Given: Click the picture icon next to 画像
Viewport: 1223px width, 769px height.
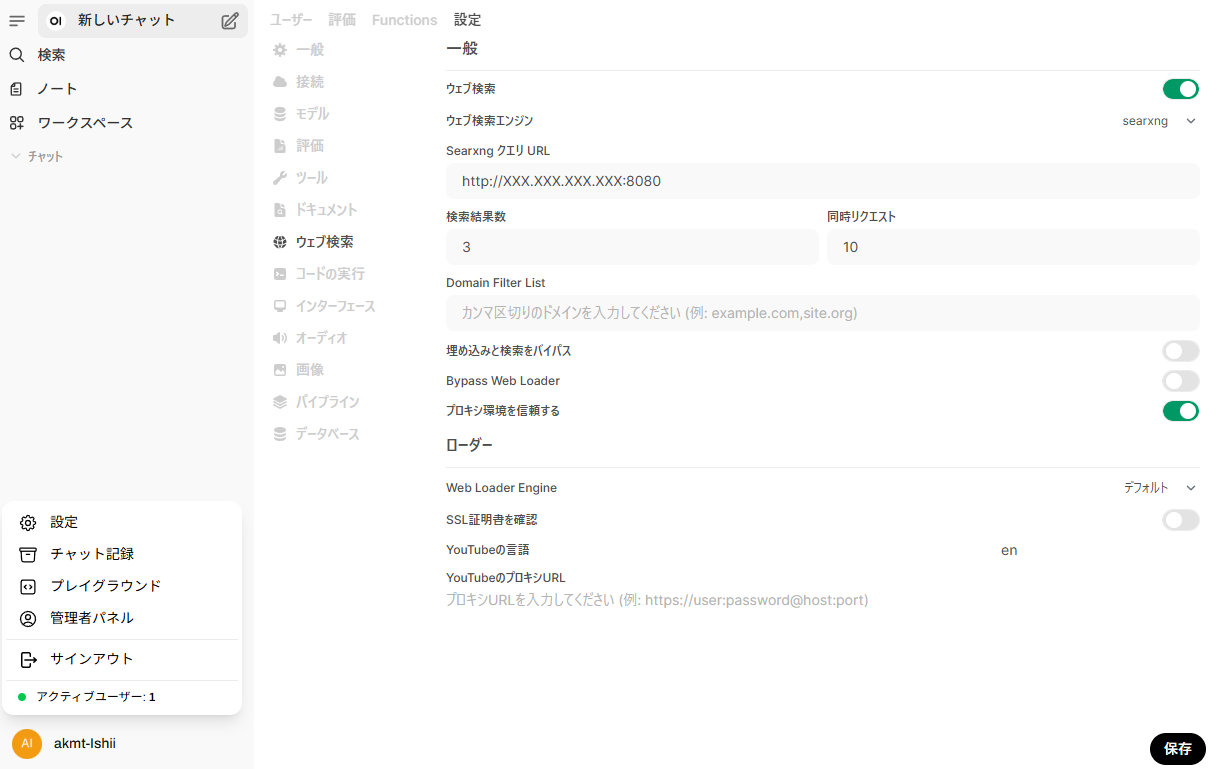Looking at the screenshot, I should [x=280, y=370].
